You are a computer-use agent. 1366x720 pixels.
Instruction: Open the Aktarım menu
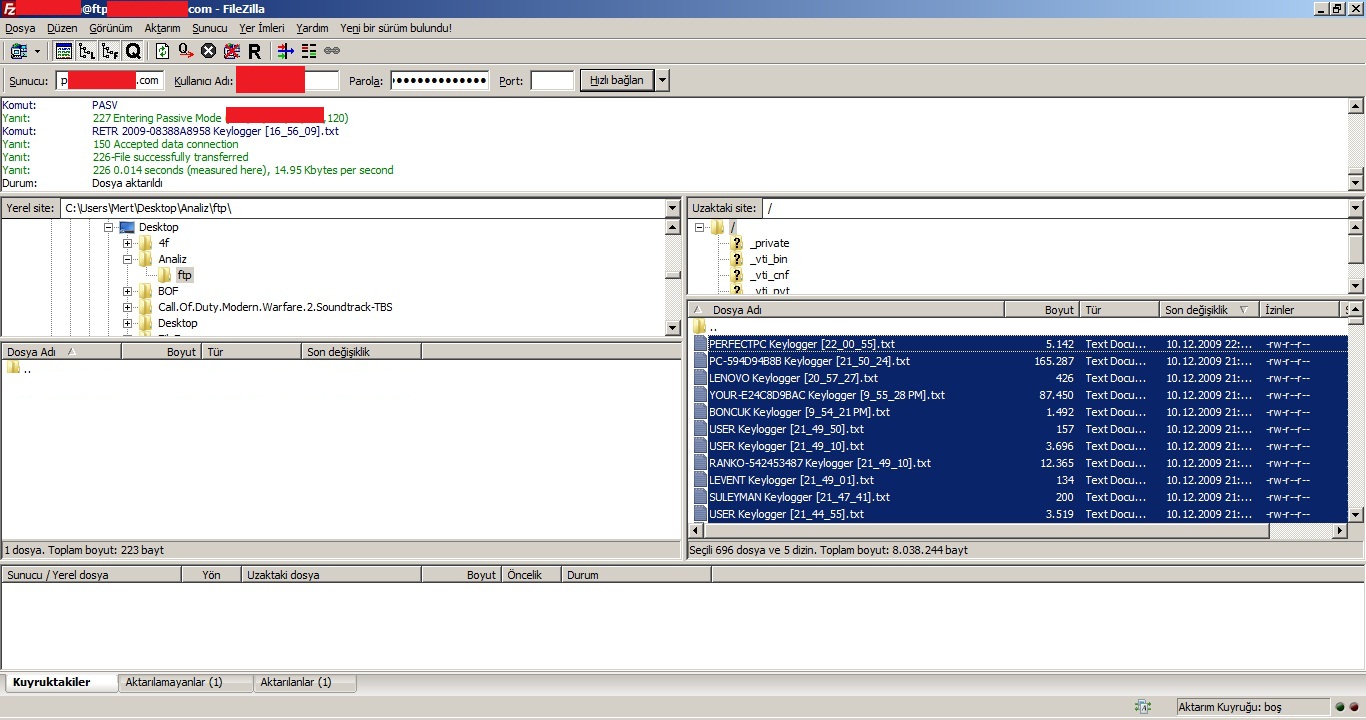point(162,28)
